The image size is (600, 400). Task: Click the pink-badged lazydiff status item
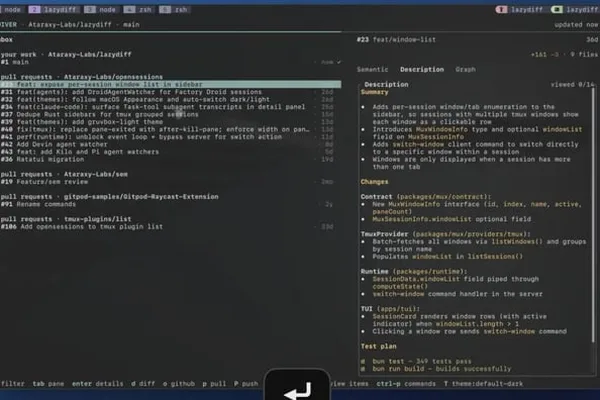coord(519,10)
